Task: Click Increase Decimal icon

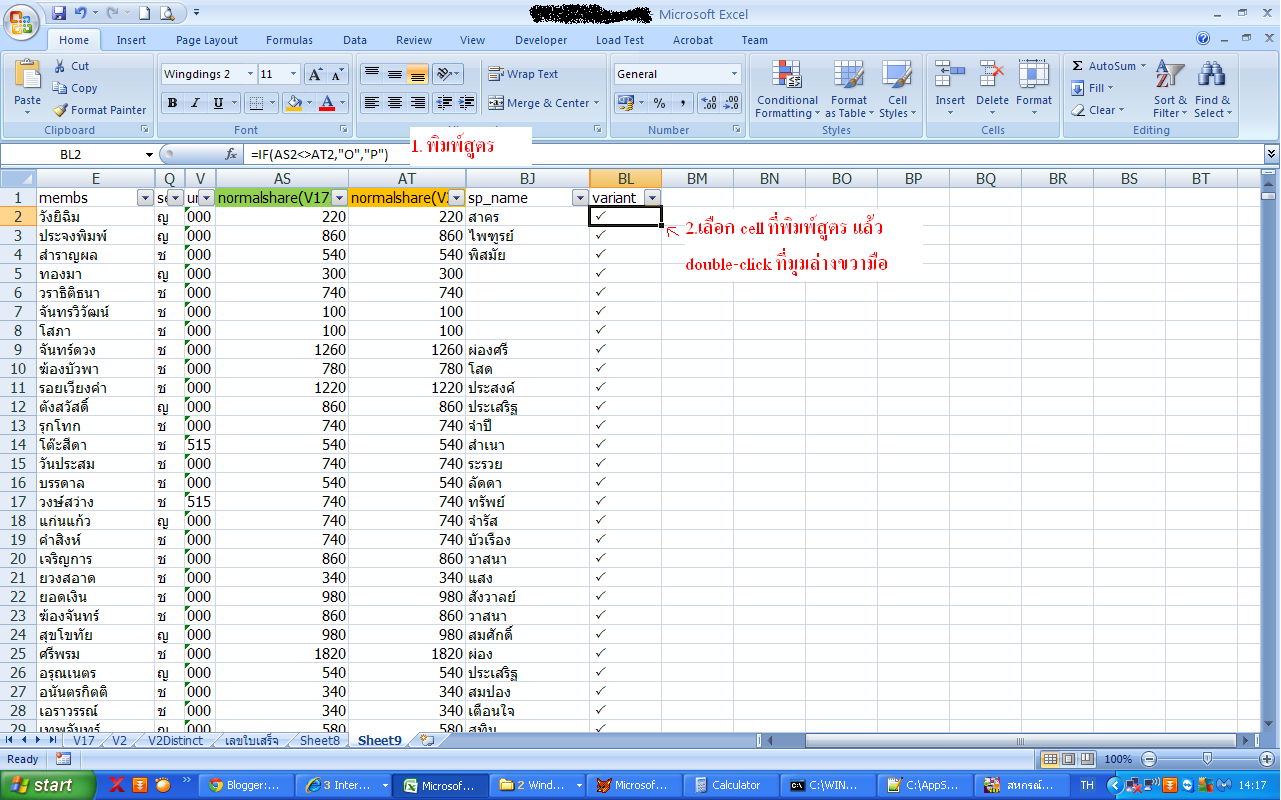Action: tap(708, 103)
